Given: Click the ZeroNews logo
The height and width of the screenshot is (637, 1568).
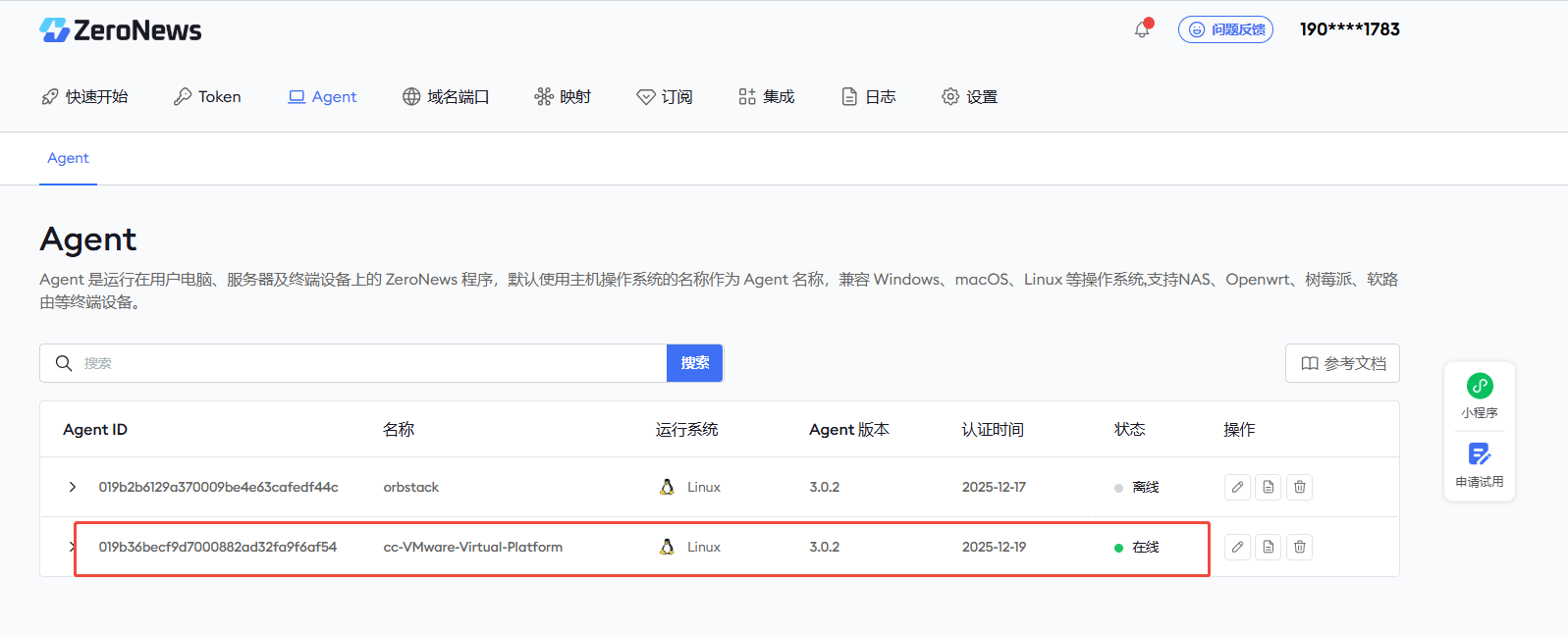Looking at the screenshot, I should tap(121, 30).
